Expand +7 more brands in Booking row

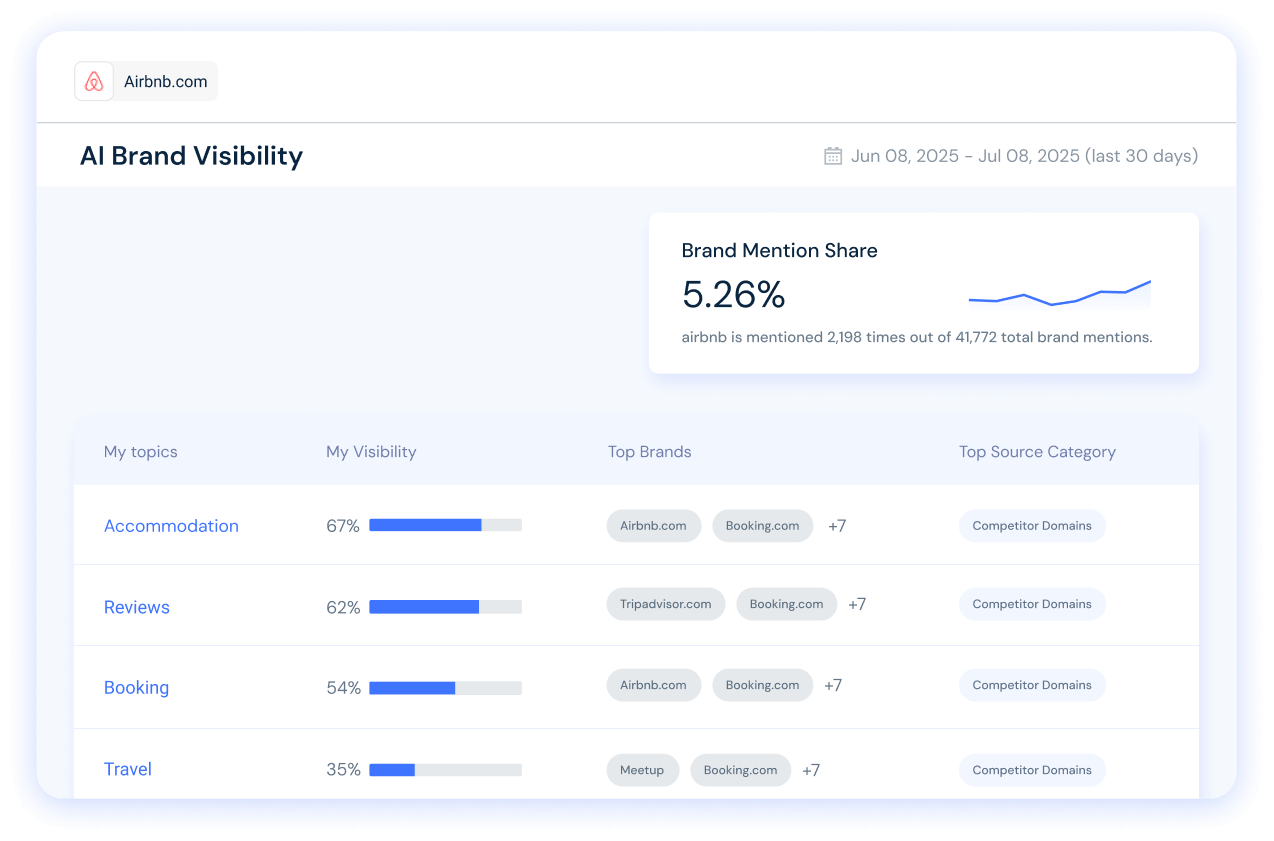pos(833,685)
